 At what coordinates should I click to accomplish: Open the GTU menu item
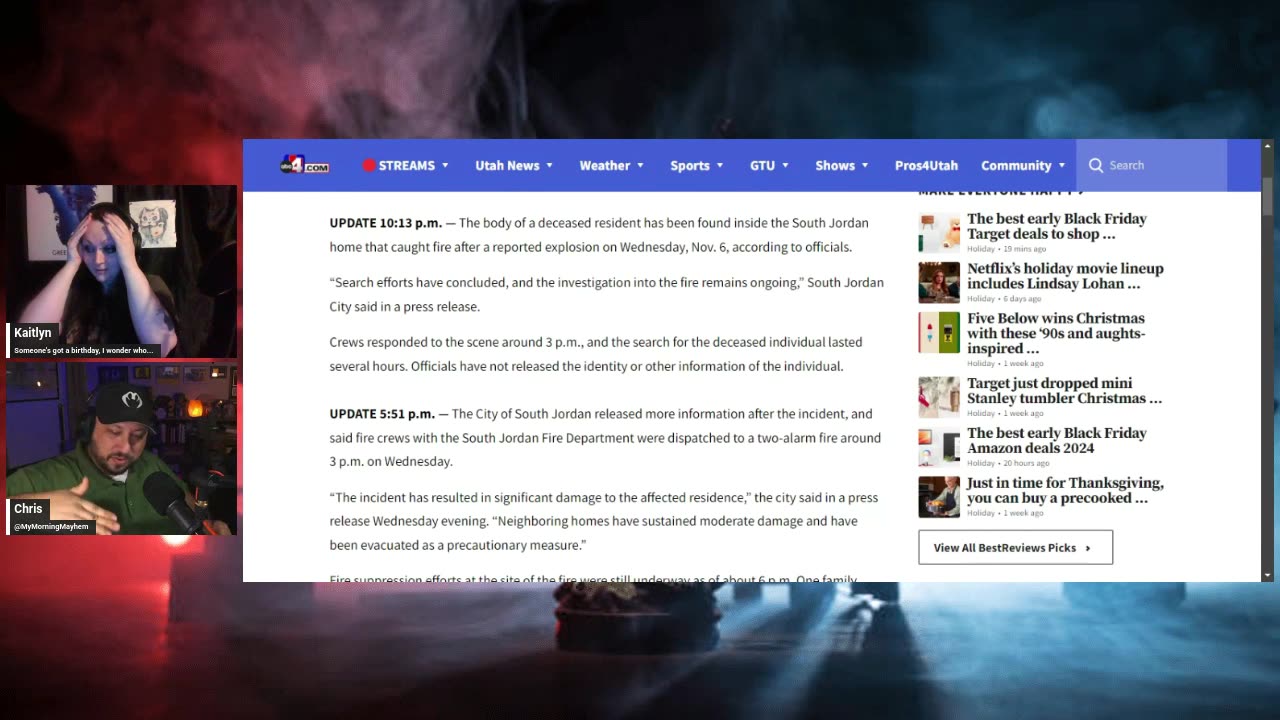tap(762, 165)
